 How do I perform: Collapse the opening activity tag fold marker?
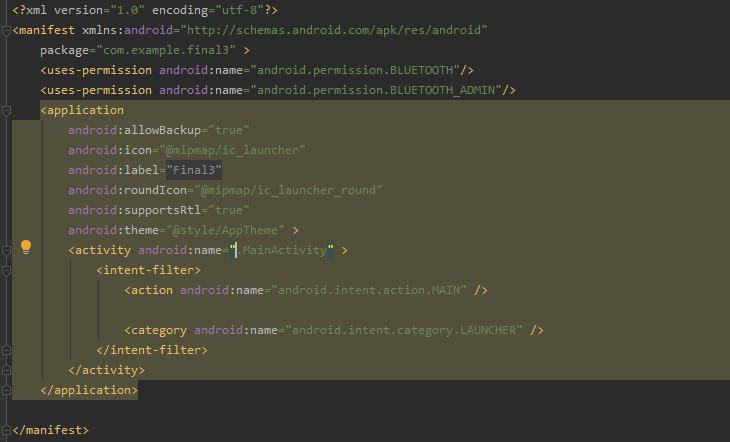[6, 251]
